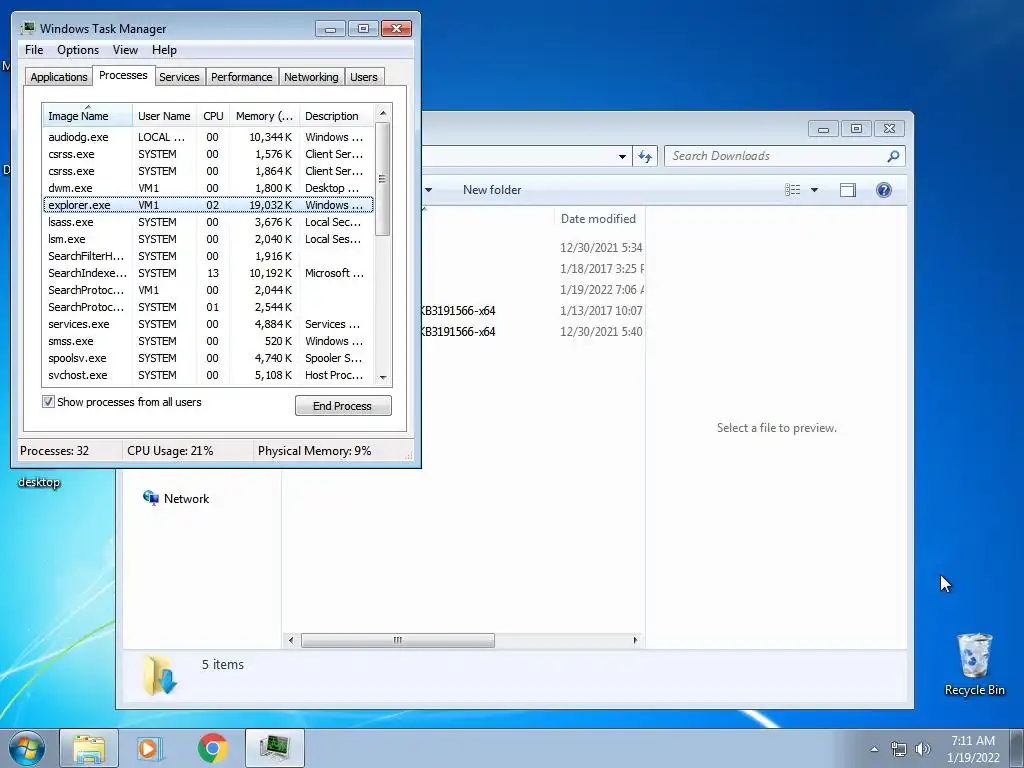Expand the toolbar dropdown left of New folder
Viewport: 1024px width, 768px height.
pos(428,190)
